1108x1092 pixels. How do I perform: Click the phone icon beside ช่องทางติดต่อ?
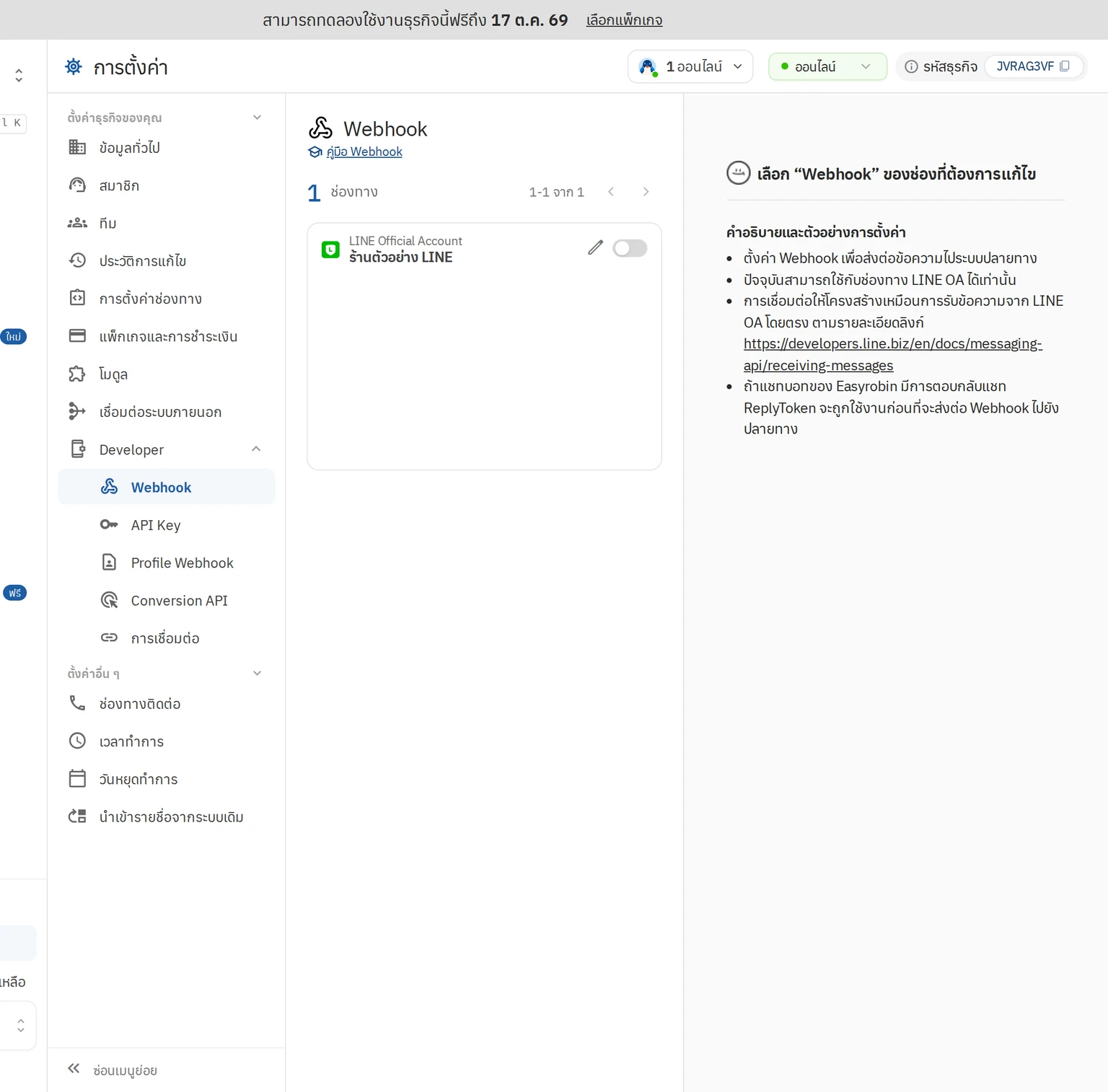[77, 703]
